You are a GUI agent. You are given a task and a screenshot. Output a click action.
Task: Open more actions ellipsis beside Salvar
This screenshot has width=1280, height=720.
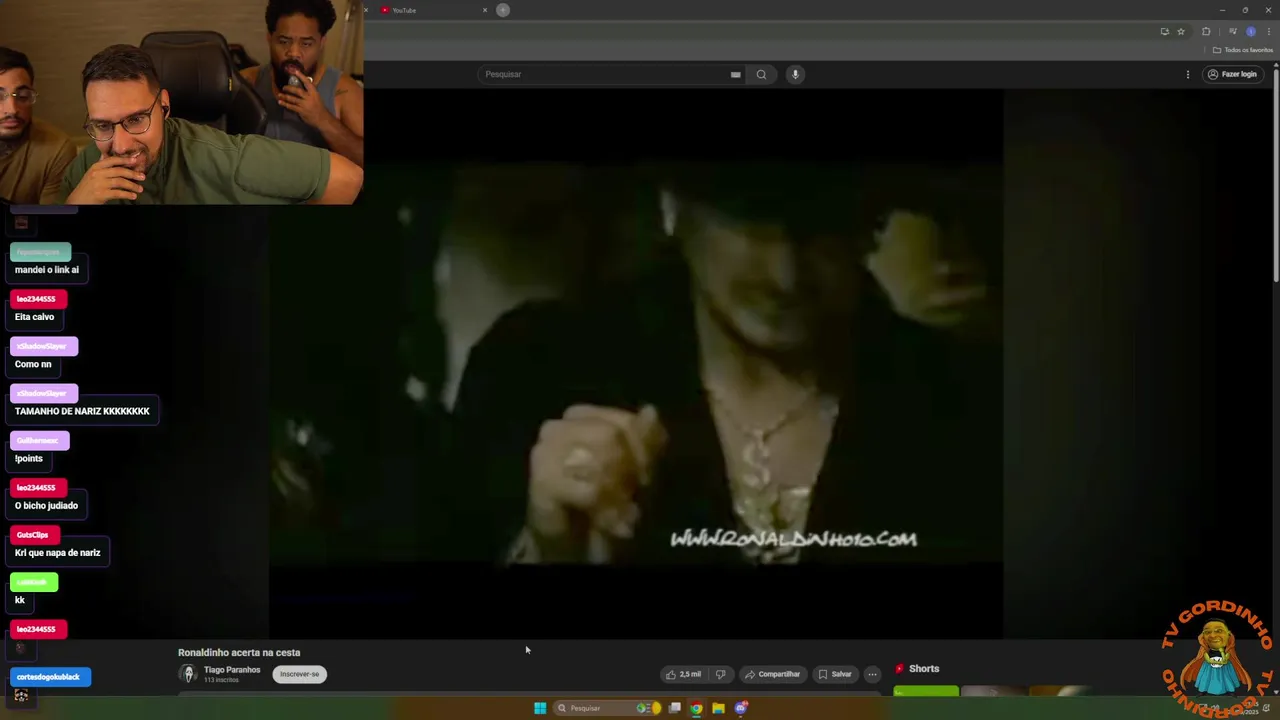pos(872,674)
